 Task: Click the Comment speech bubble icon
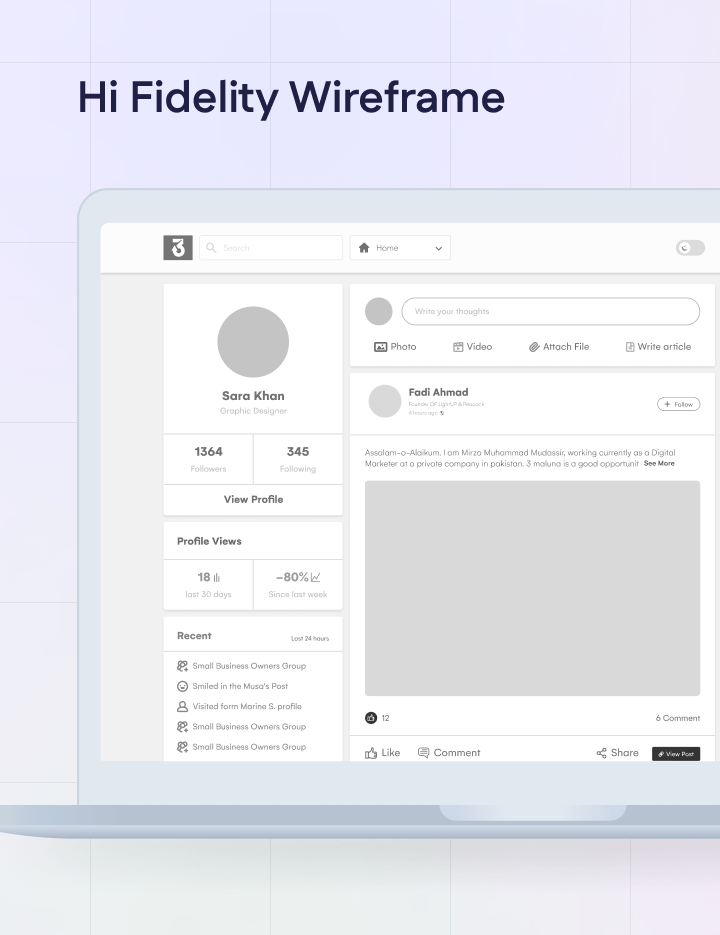click(423, 753)
